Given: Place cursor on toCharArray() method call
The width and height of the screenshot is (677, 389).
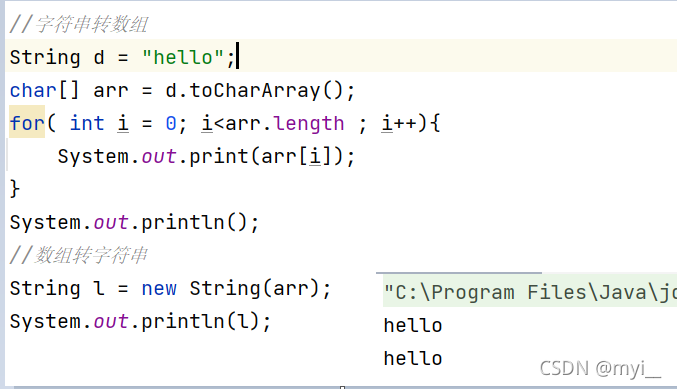Looking at the screenshot, I should click(266, 91).
